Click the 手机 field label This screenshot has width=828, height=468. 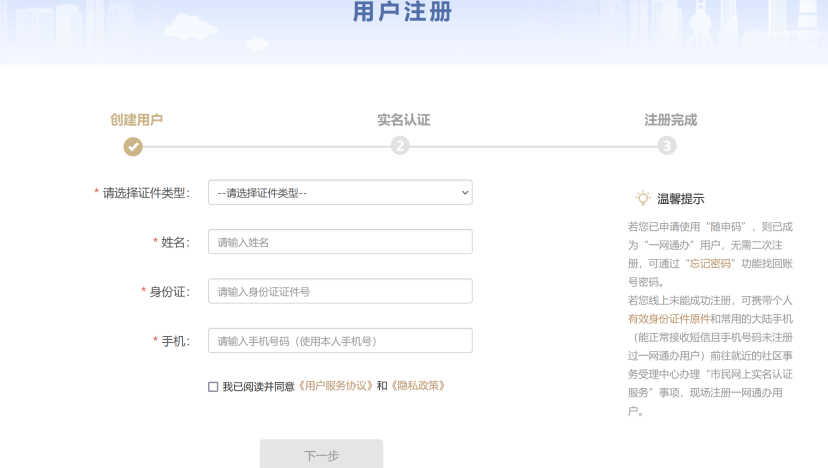pyautogui.click(x=175, y=341)
